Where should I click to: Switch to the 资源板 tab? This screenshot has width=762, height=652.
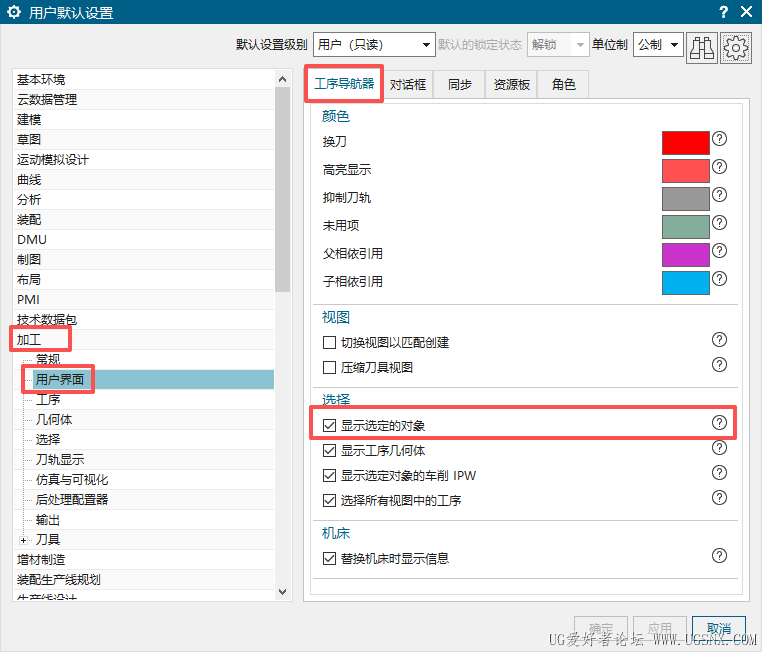click(x=511, y=85)
